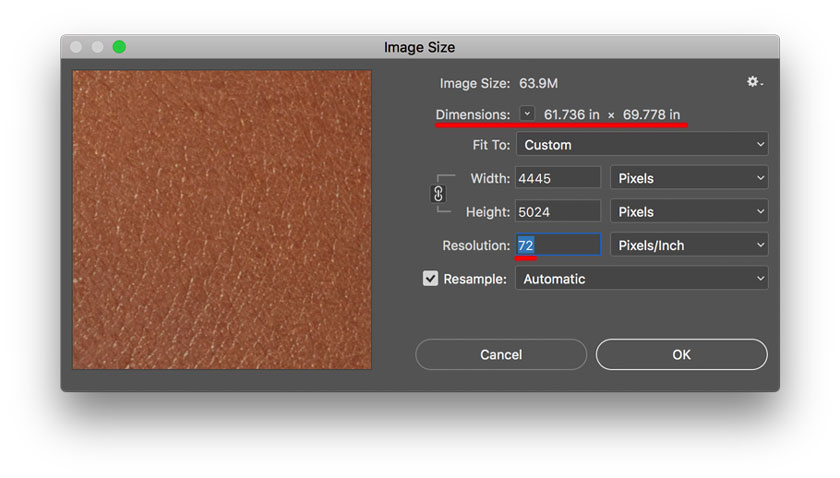Expand the Dimensions units arrow
Viewport: 840px width, 478px height.
pos(528,114)
